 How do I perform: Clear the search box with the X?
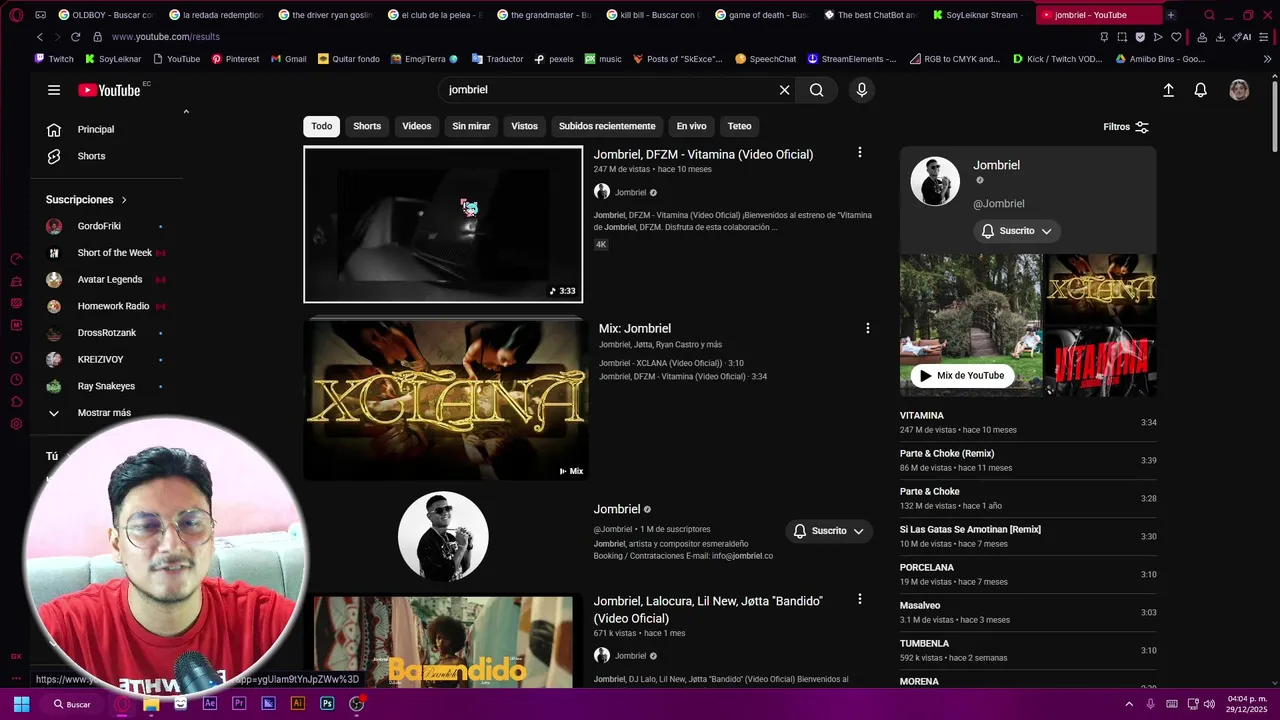[784, 90]
